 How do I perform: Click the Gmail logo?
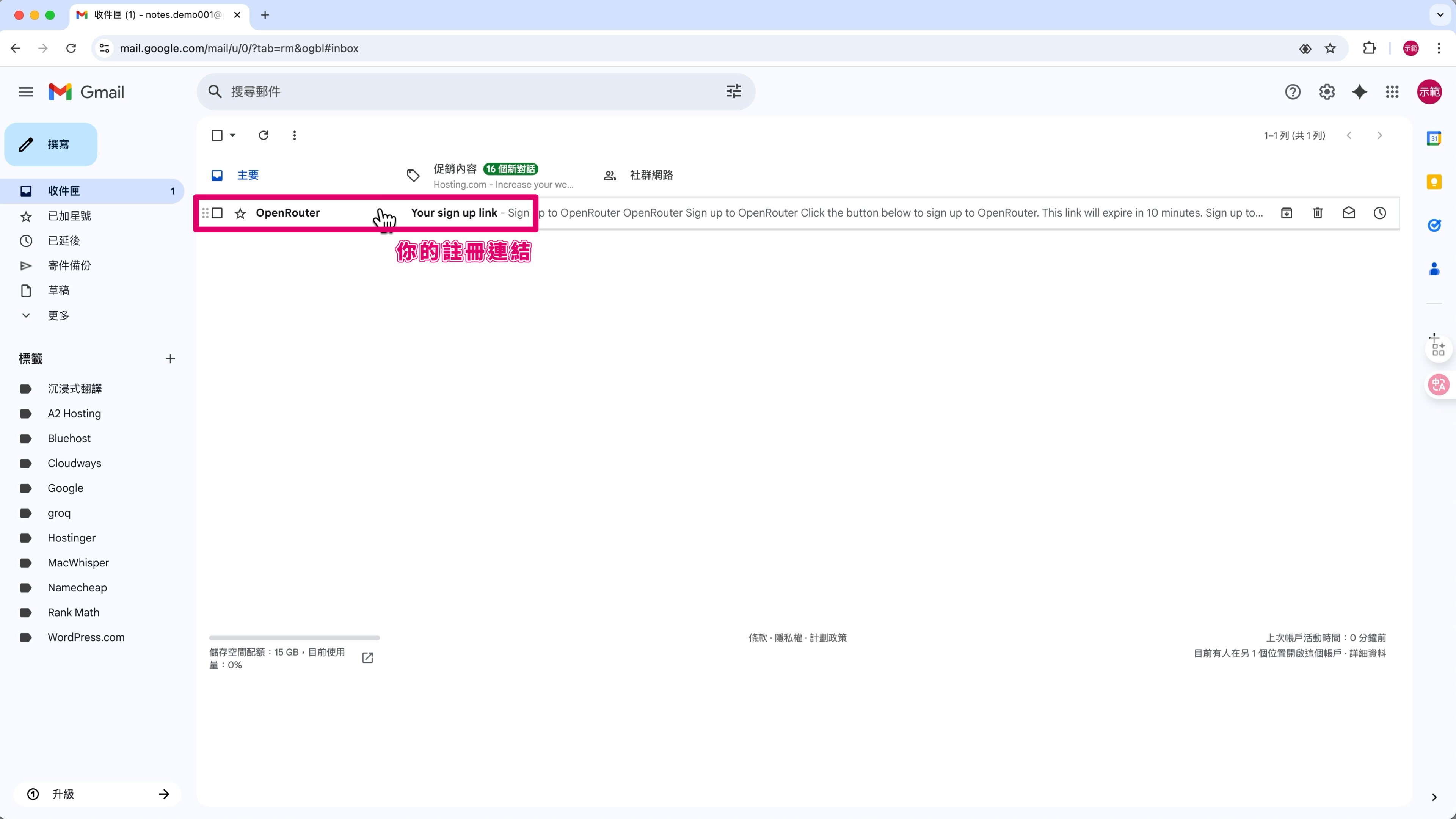click(86, 91)
